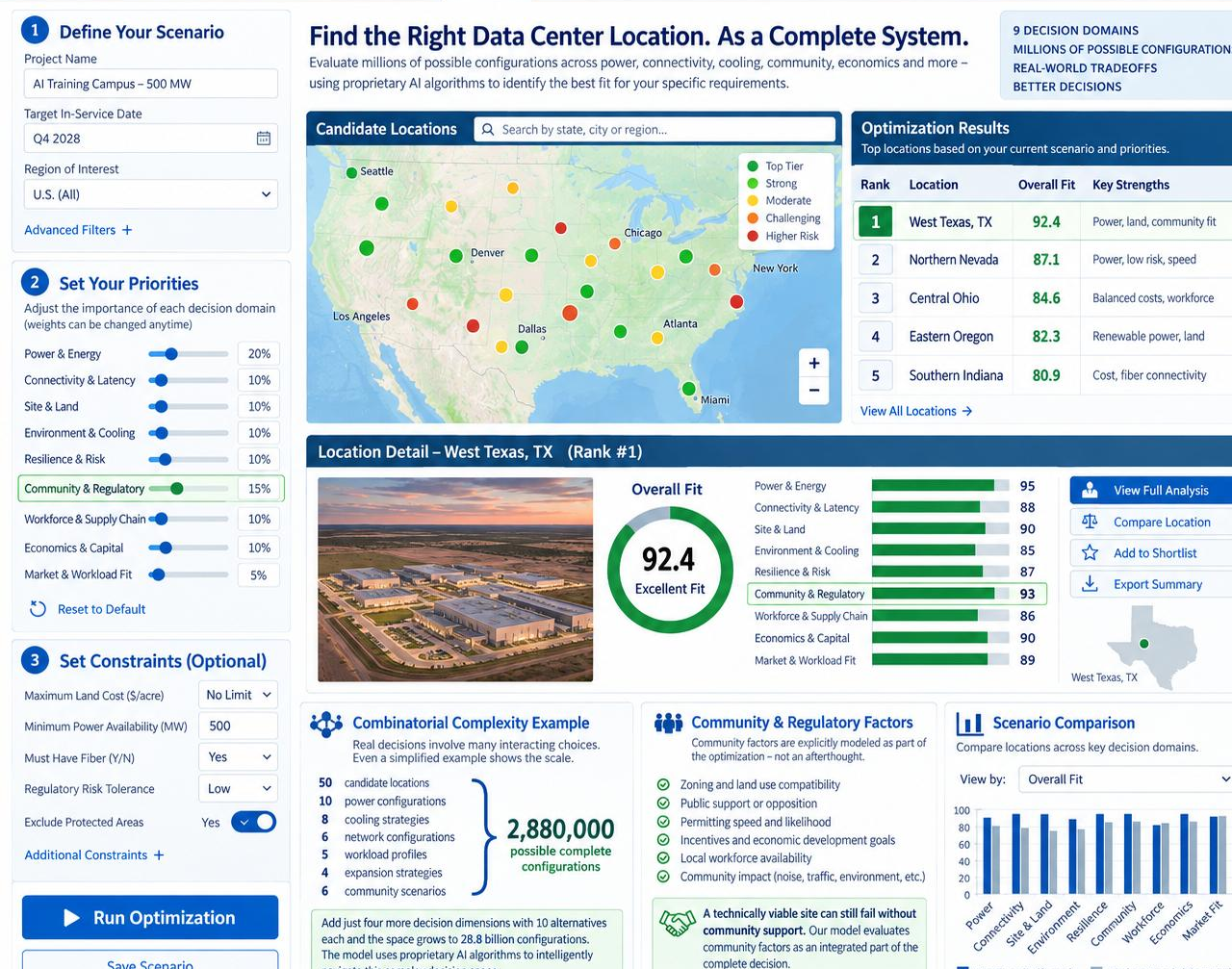Click the Add to Shortlist star icon

(1090, 552)
